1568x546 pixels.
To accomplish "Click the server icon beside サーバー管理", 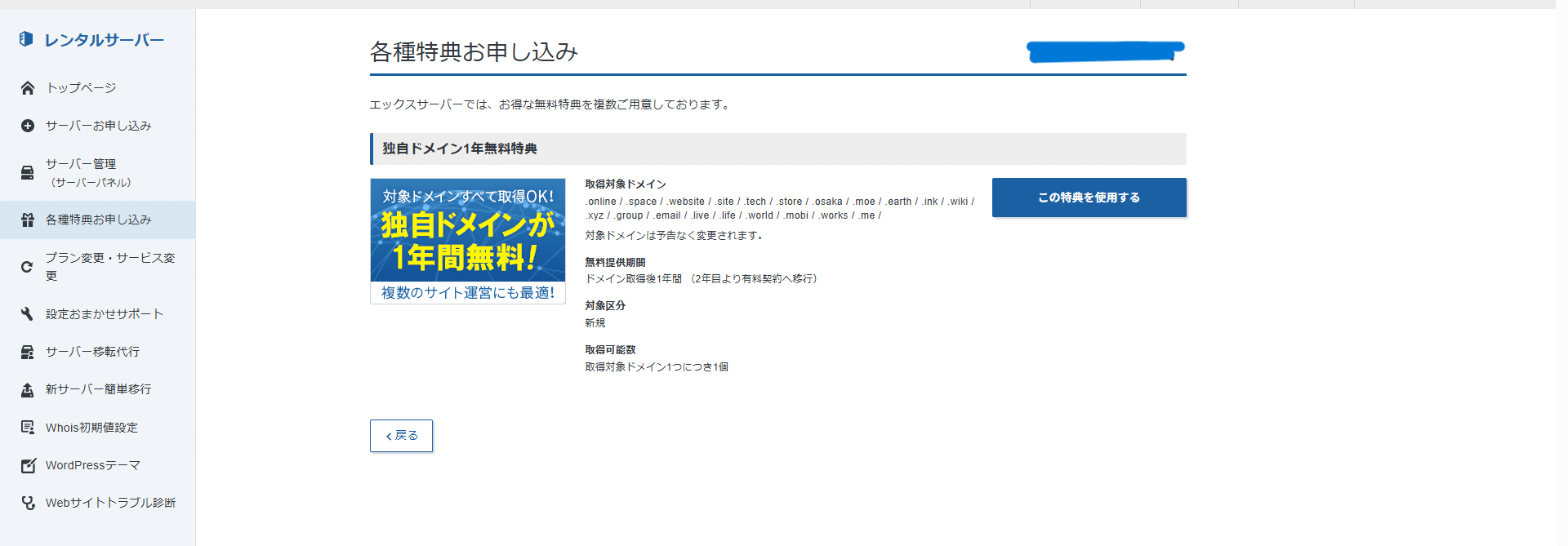I will pyautogui.click(x=28, y=172).
